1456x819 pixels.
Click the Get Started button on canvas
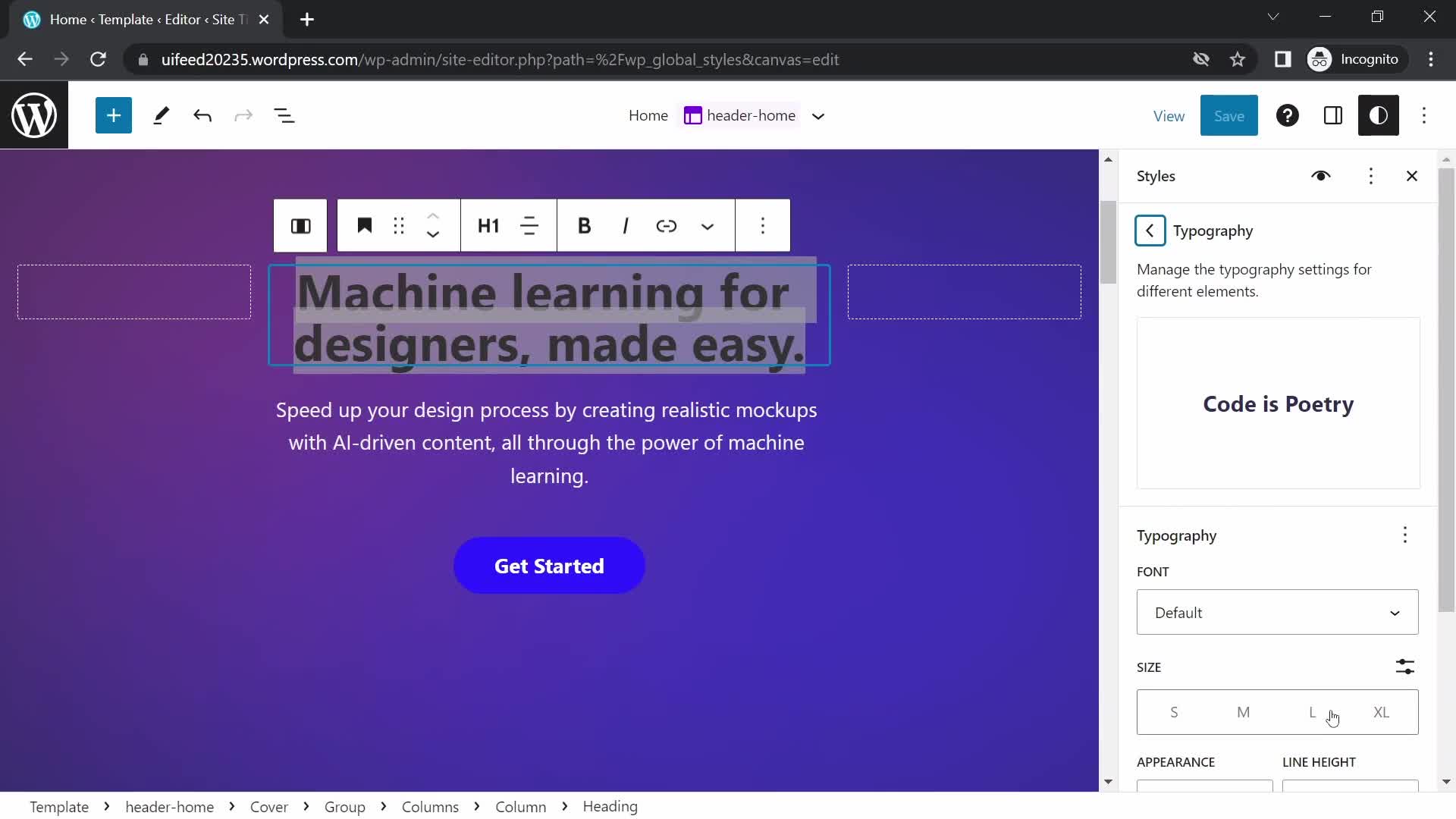click(x=549, y=565)
